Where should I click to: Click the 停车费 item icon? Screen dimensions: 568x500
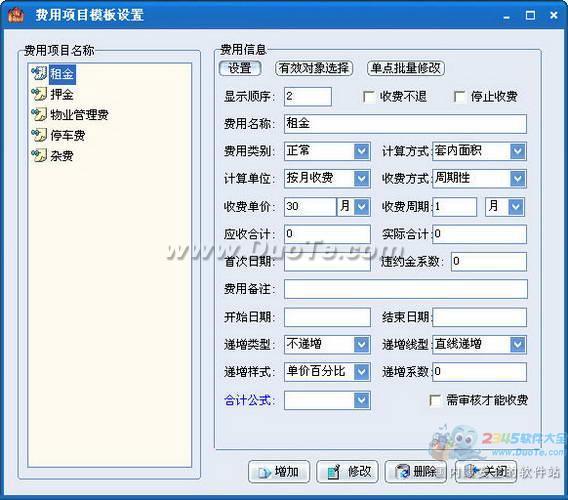[39, 135]
